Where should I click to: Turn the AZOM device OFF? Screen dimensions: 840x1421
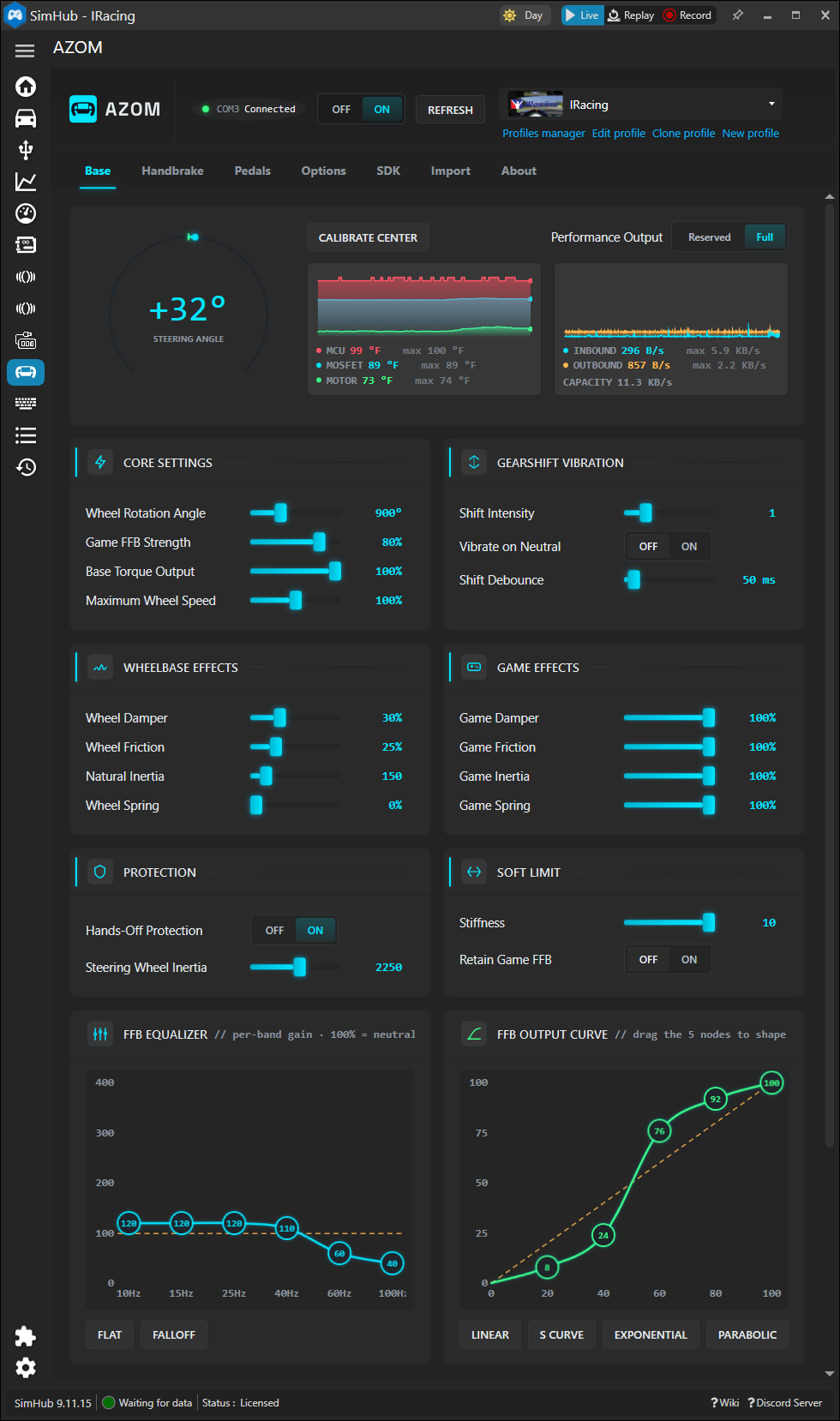pyautogui.click(x=341, y=110)
